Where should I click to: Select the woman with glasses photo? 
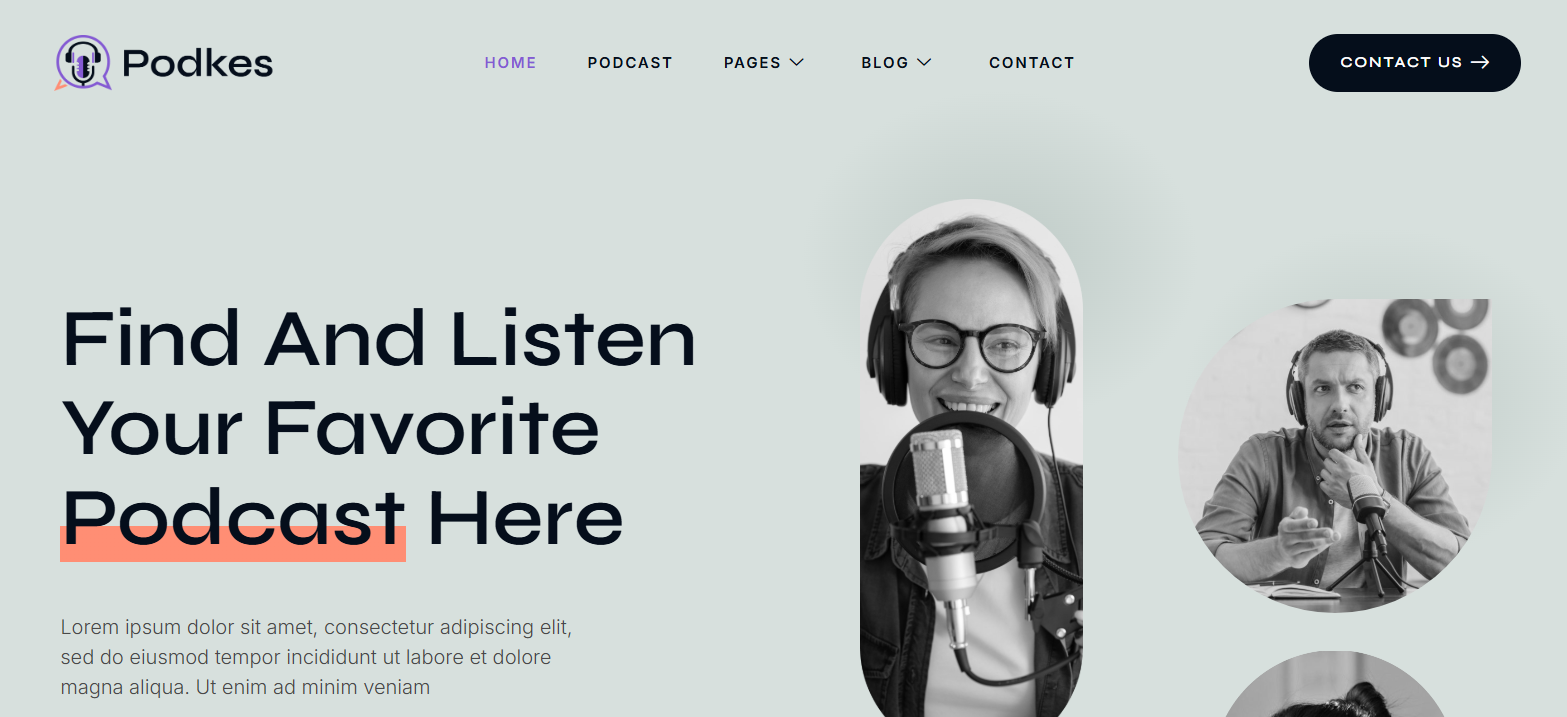pos(971,458)
